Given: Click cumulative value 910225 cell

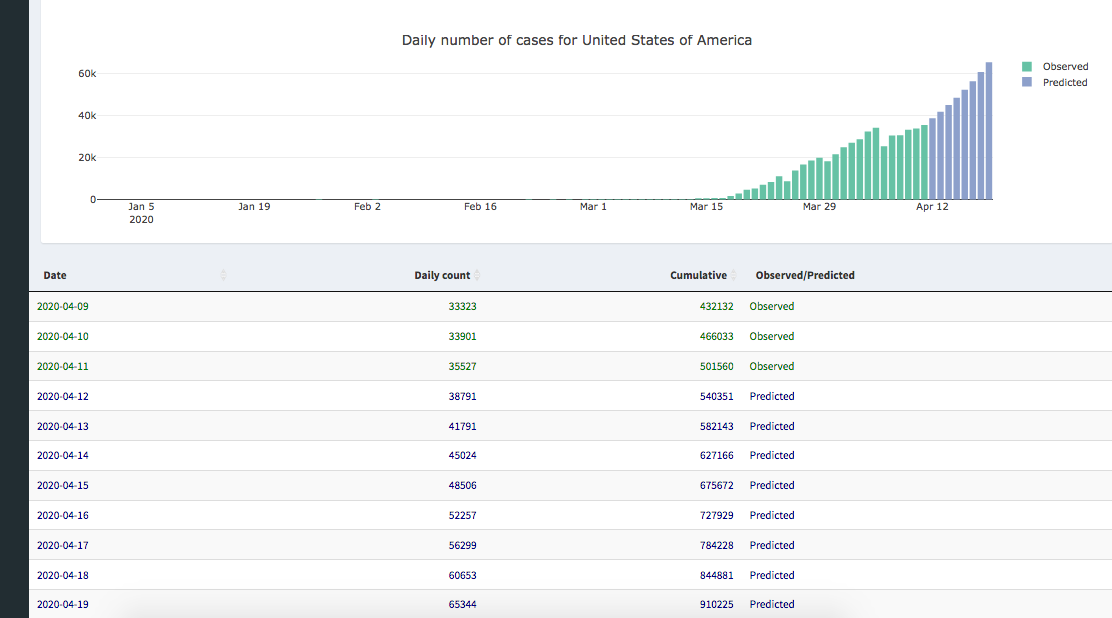Looking at the screenshot, I should (716, 604).
